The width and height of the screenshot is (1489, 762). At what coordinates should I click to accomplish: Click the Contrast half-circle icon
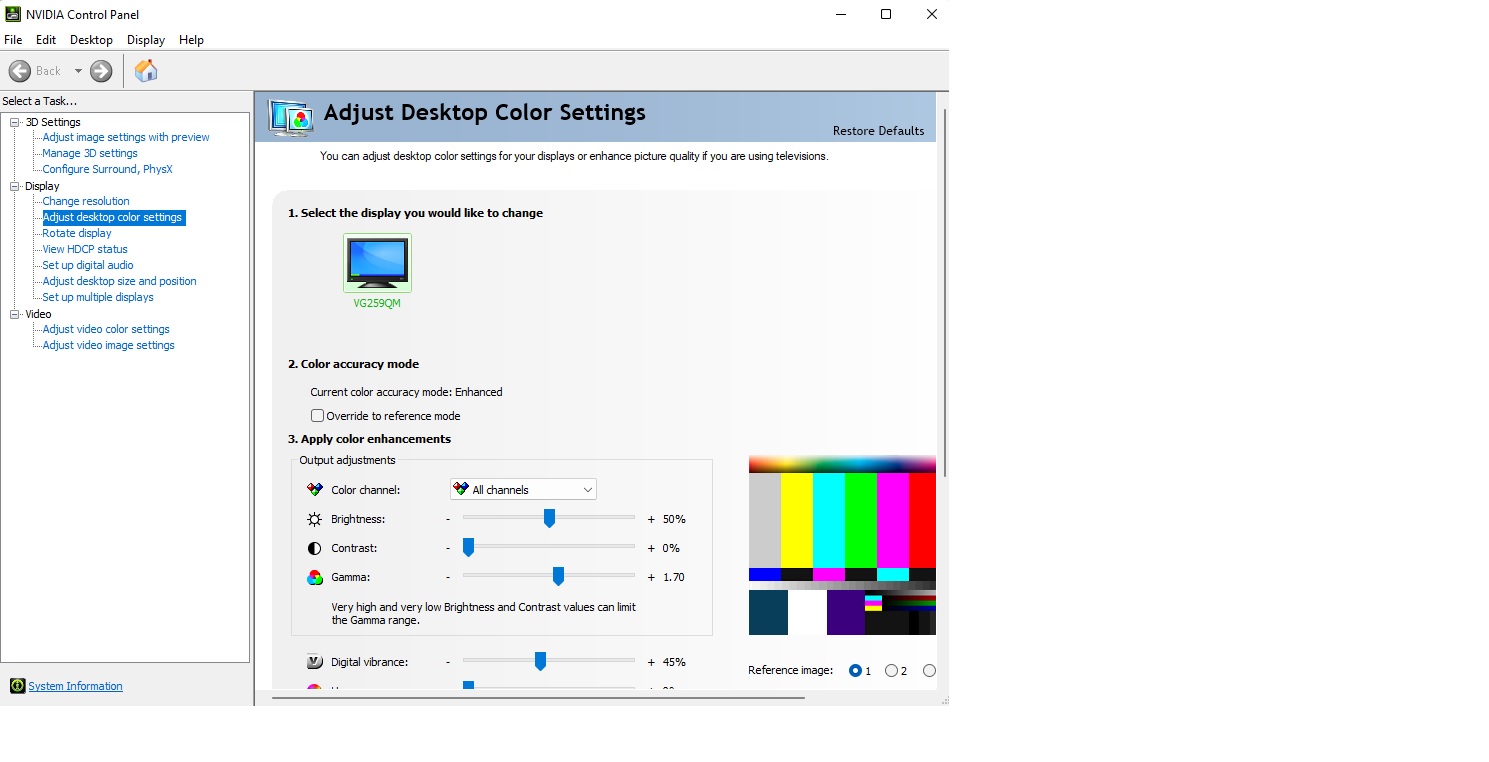315,548
